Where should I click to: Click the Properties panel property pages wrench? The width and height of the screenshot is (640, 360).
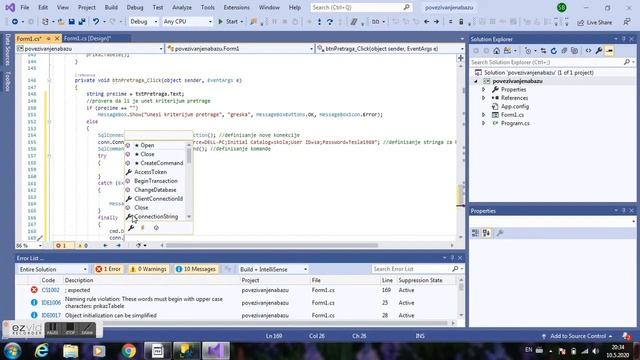click(500, 233)
